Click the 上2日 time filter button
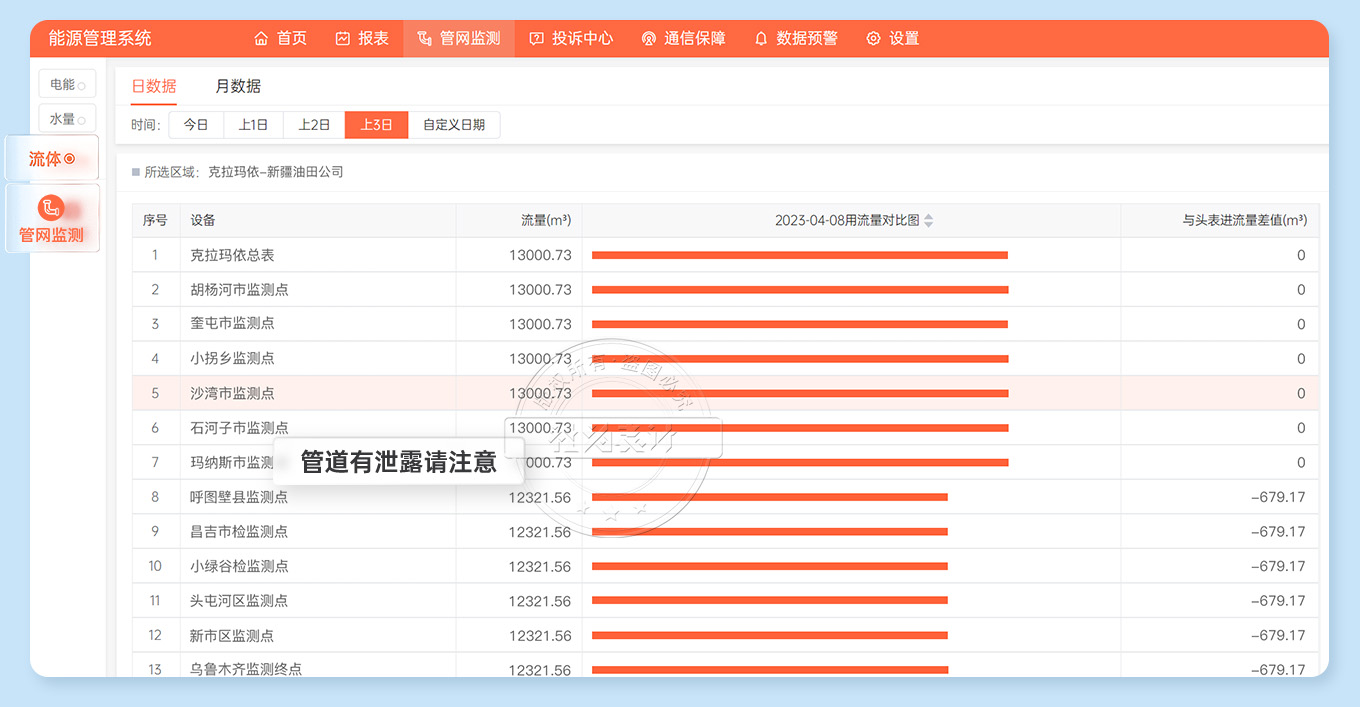Image resolution: width=1360 pixels, height=707 pixels. coord(314,125)
